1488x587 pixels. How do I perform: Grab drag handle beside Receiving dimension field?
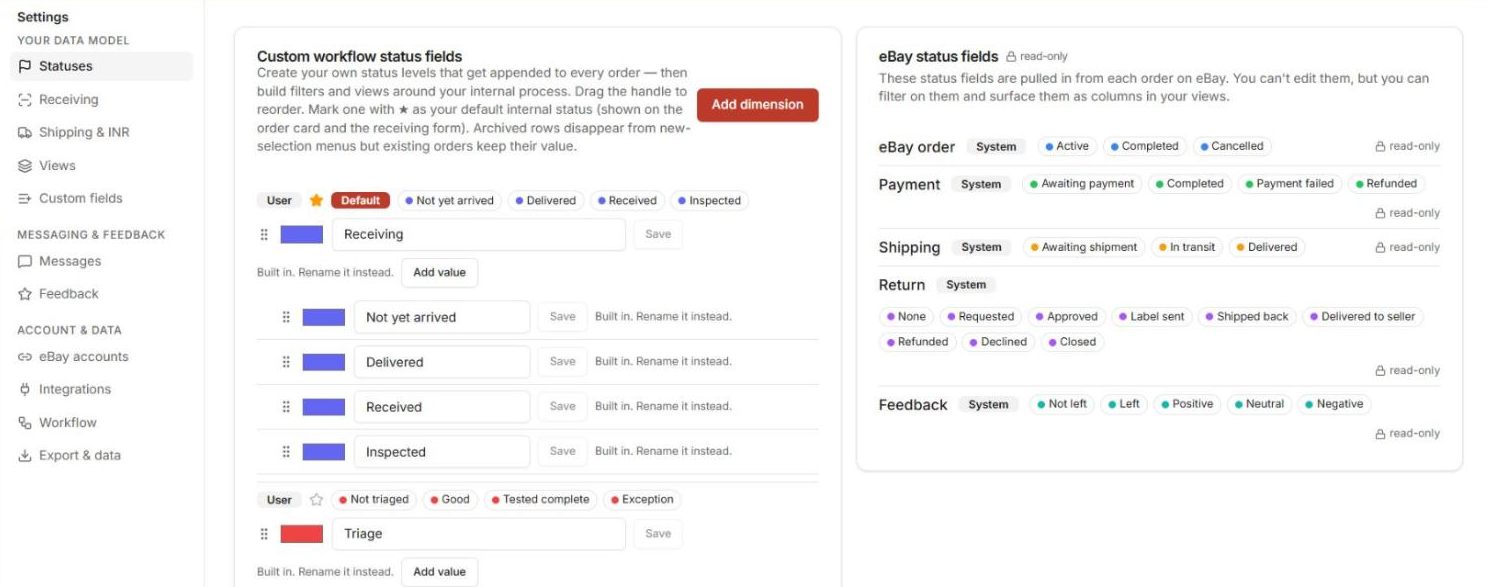264,234
